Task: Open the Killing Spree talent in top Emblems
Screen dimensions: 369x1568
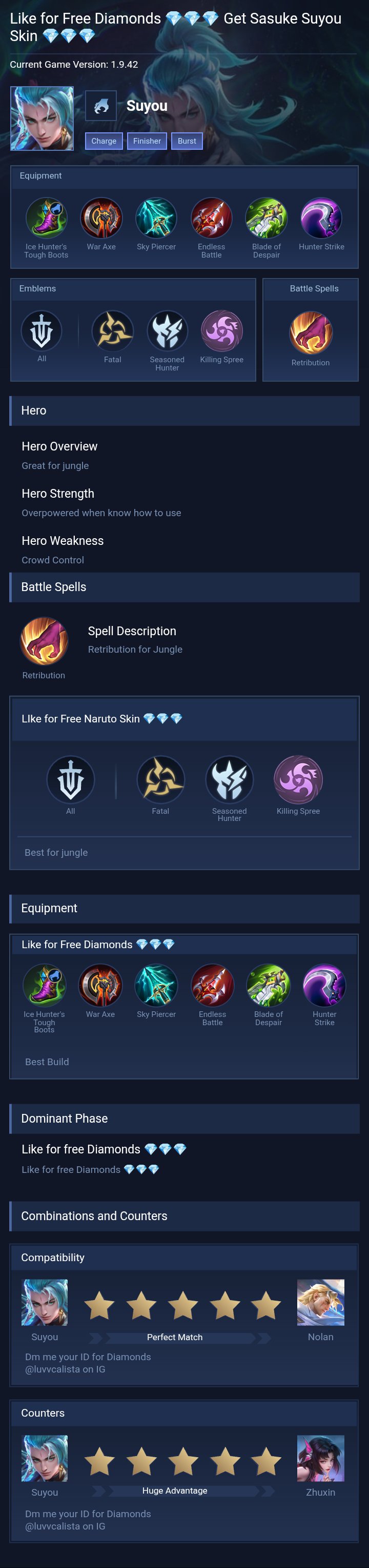Action: pos(222,331)
